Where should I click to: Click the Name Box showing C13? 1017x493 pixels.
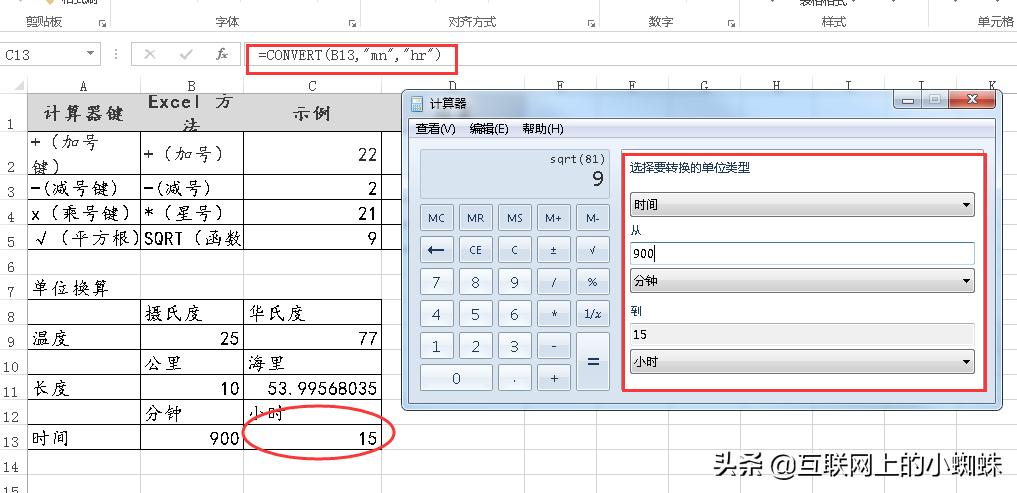pos(42,54)
